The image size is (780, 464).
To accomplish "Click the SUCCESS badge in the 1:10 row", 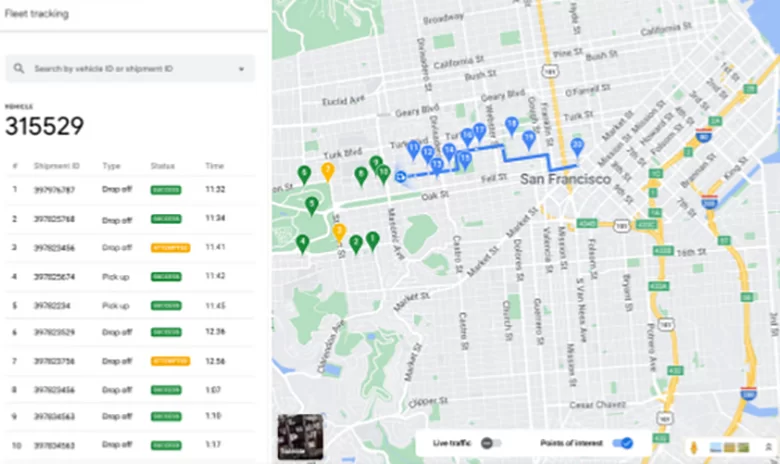I will [x=166, y=416].
